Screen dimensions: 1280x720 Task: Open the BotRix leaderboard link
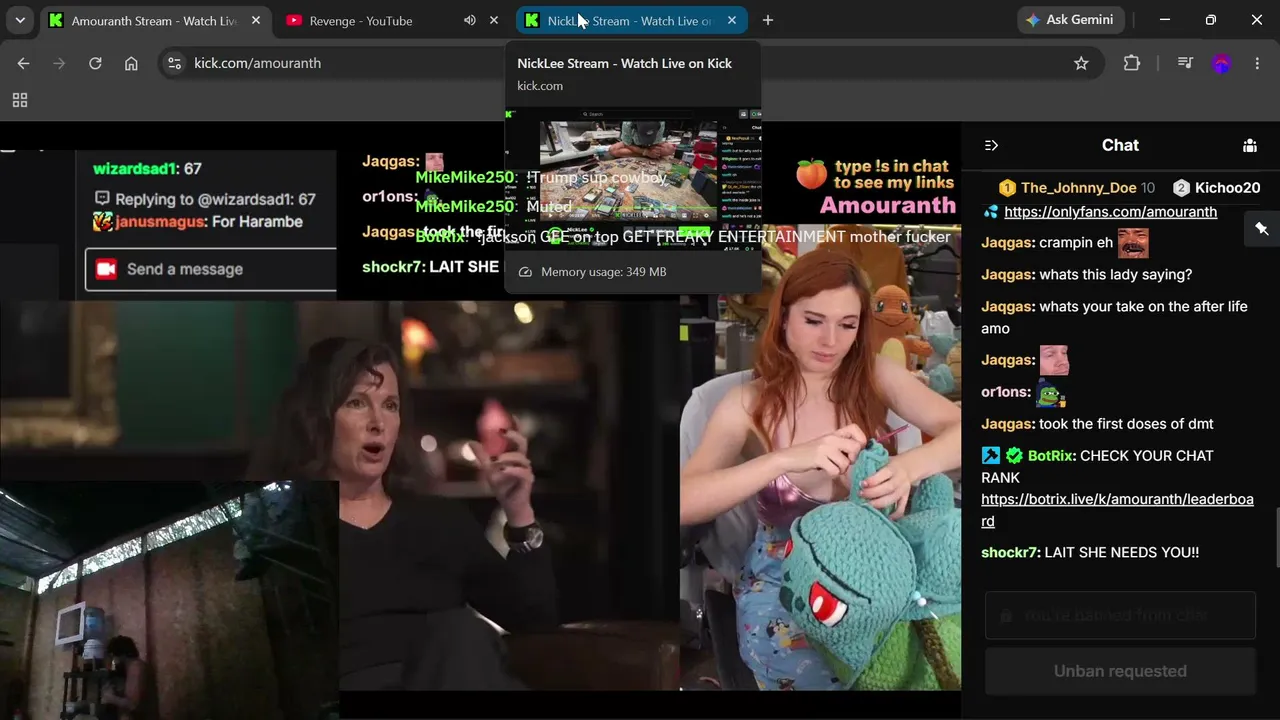(1117, 510)
